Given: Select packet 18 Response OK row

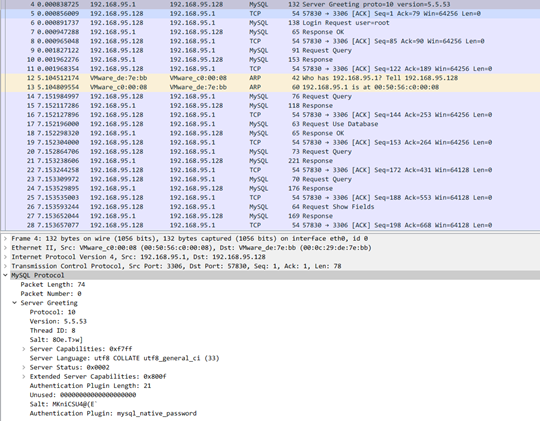Looking at the screenshot, I should (270, 133).
